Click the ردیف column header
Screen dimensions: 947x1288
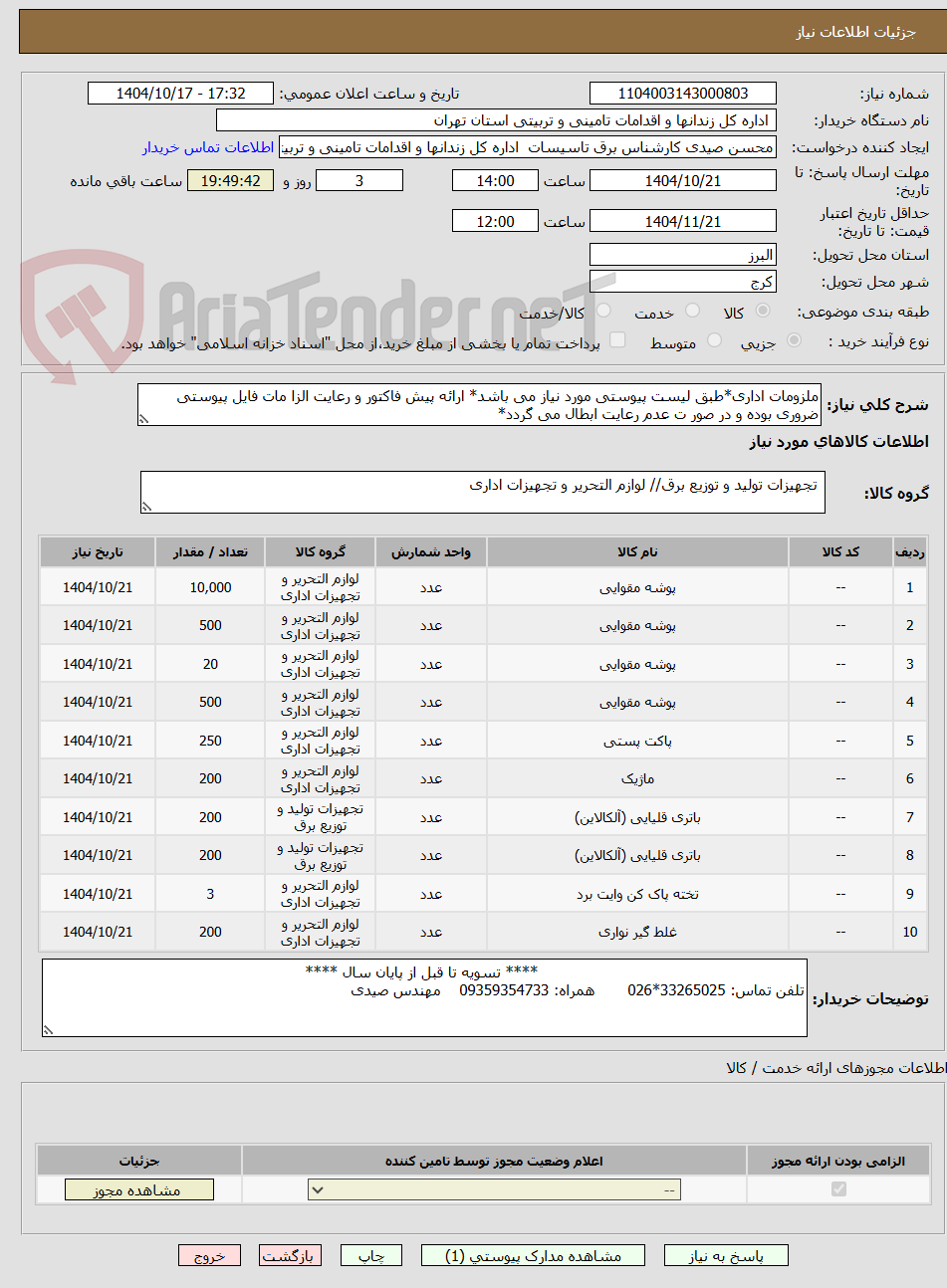[x=909, y=551]
